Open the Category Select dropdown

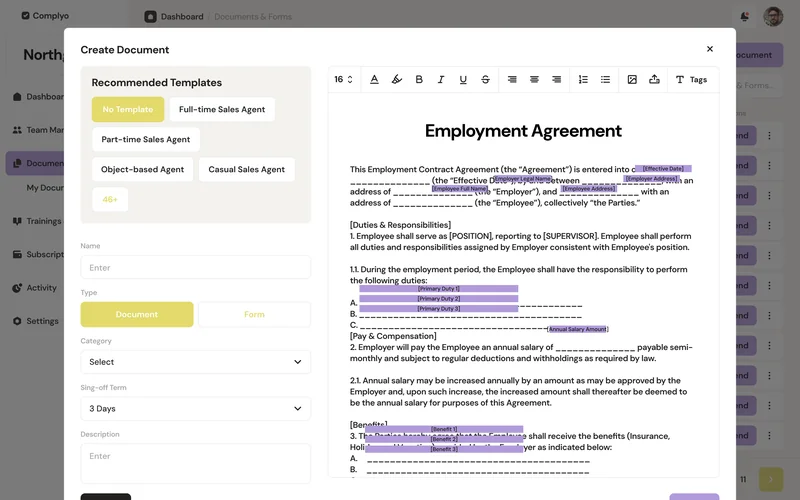195,362
